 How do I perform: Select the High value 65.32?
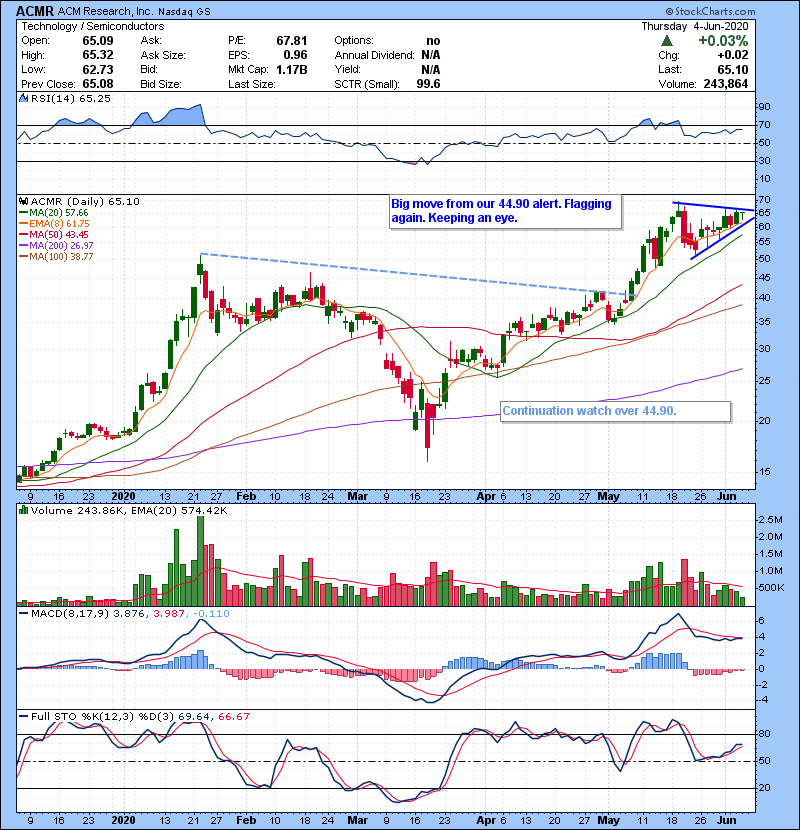pos(97,55)
